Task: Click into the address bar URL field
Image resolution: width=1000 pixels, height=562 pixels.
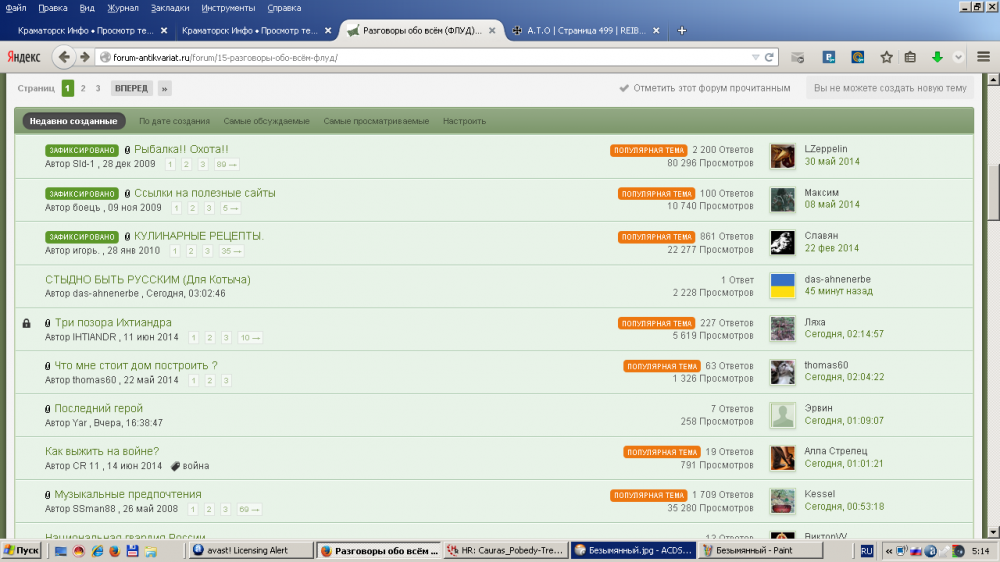Action: (421, 57)
